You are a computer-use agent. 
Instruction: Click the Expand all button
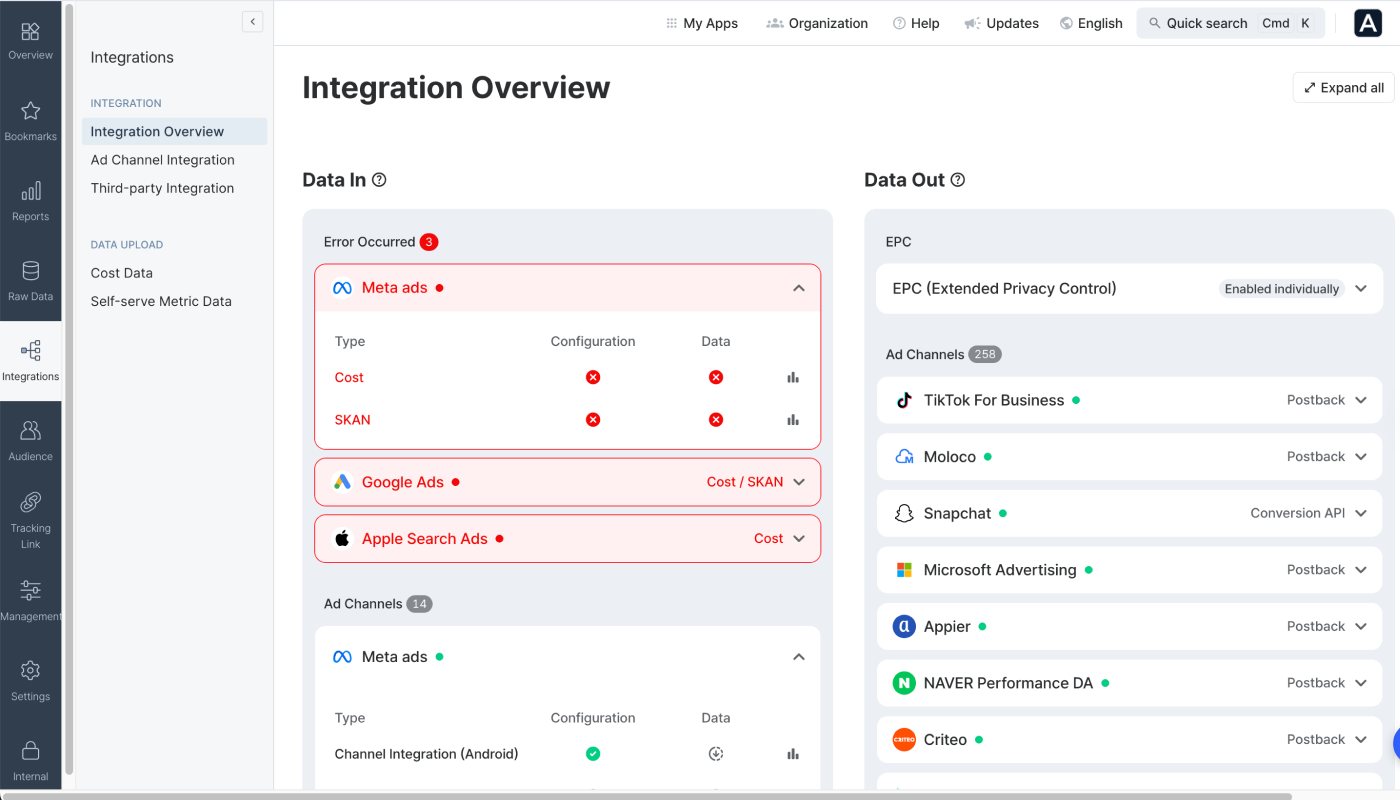(x=1344, y=87)
